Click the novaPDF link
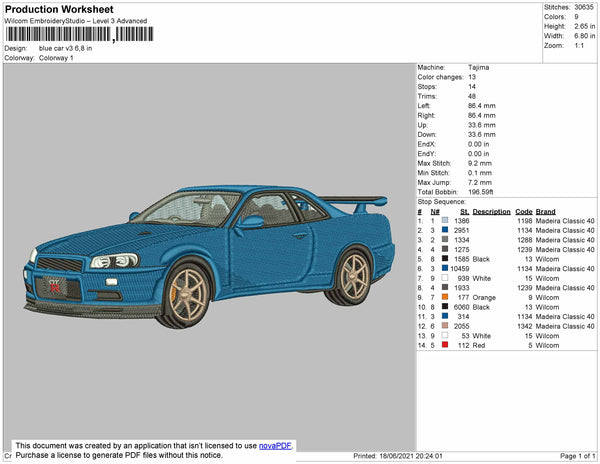 tap(277, 446)
